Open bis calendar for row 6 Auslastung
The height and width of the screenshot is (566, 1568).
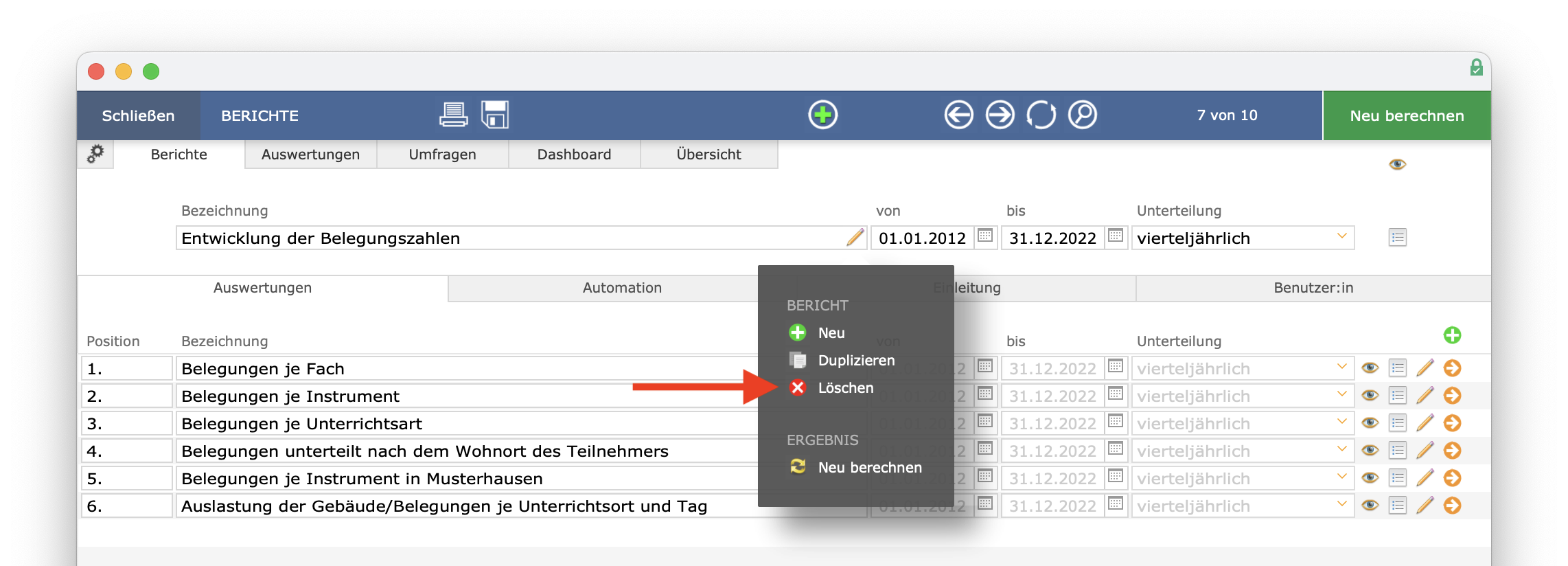tap(1116, 503)
